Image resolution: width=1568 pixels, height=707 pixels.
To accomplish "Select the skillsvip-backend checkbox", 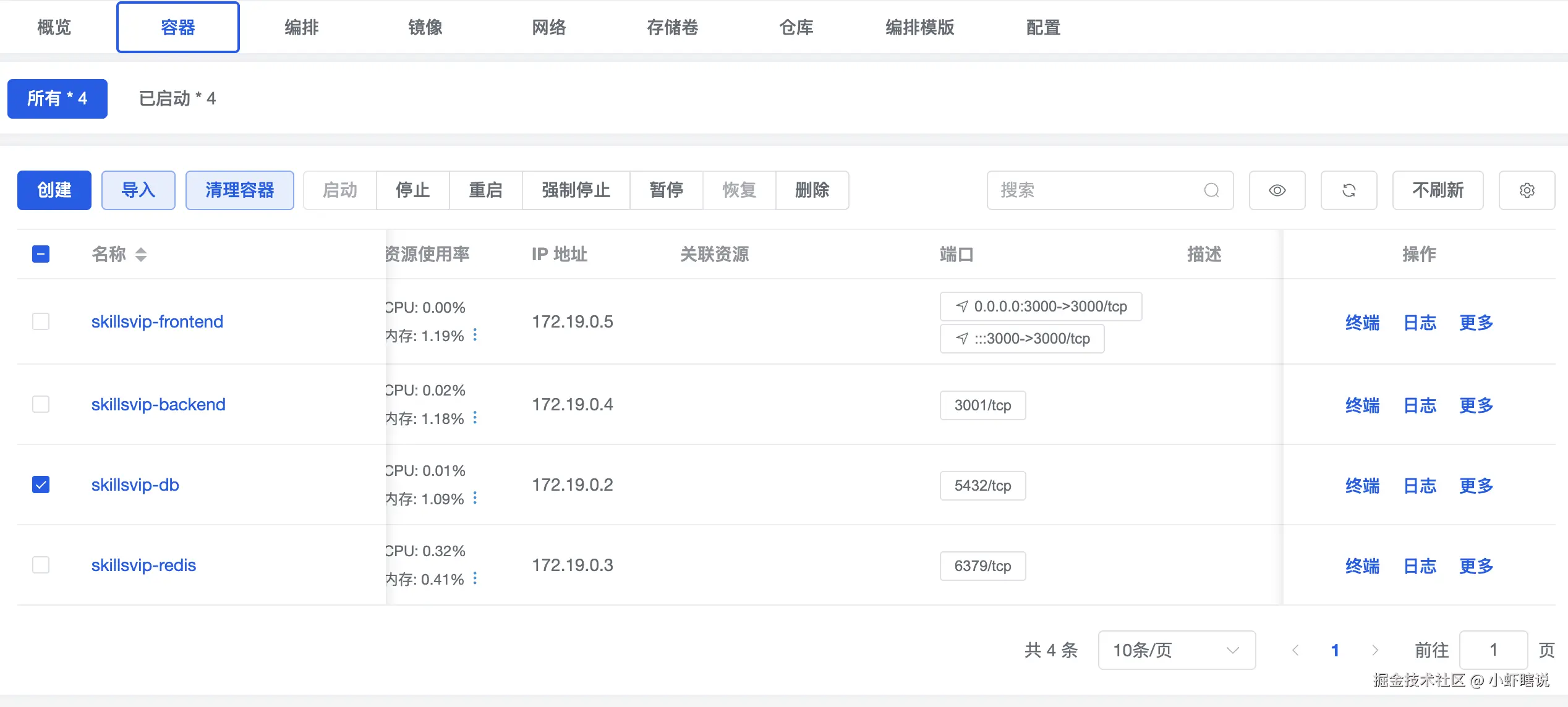I will tap(41, 404).
